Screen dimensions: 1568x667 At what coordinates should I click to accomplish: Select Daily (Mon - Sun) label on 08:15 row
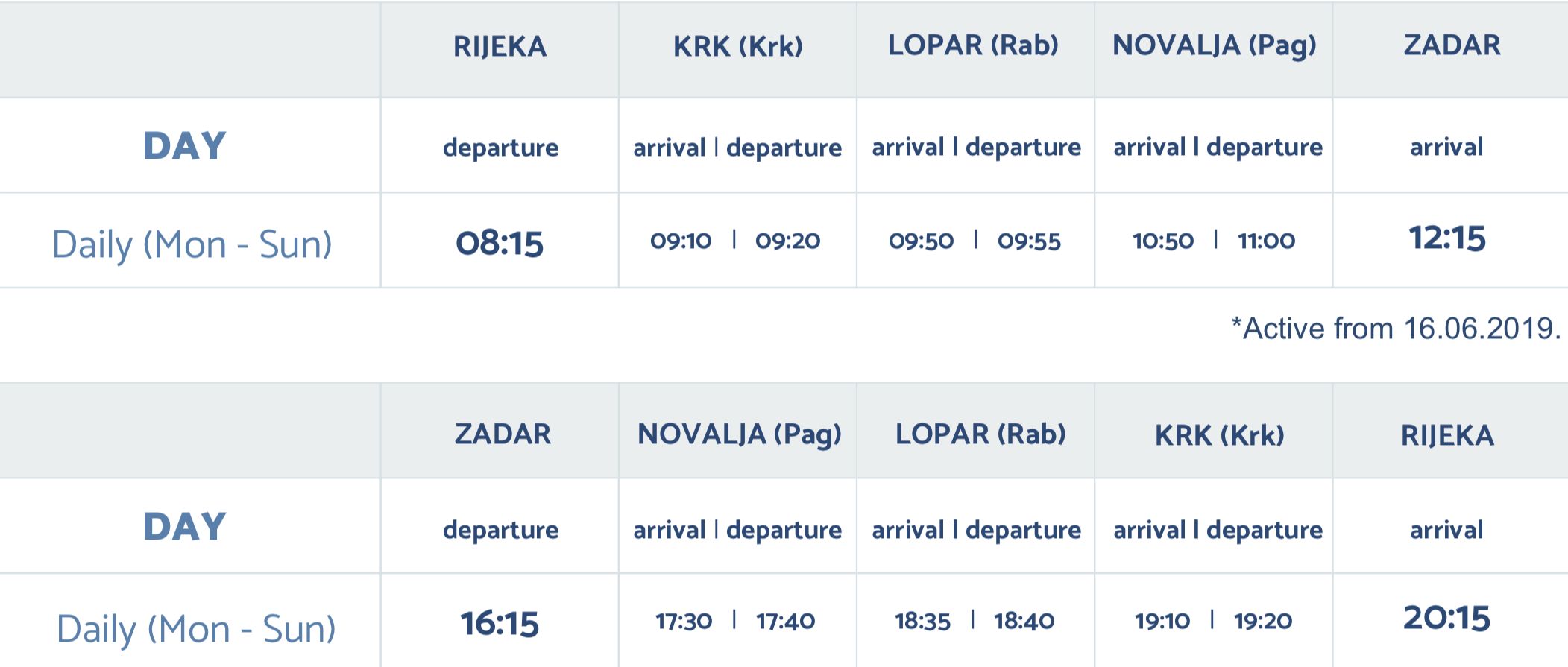pyautogui.click(x=192, y=244)
